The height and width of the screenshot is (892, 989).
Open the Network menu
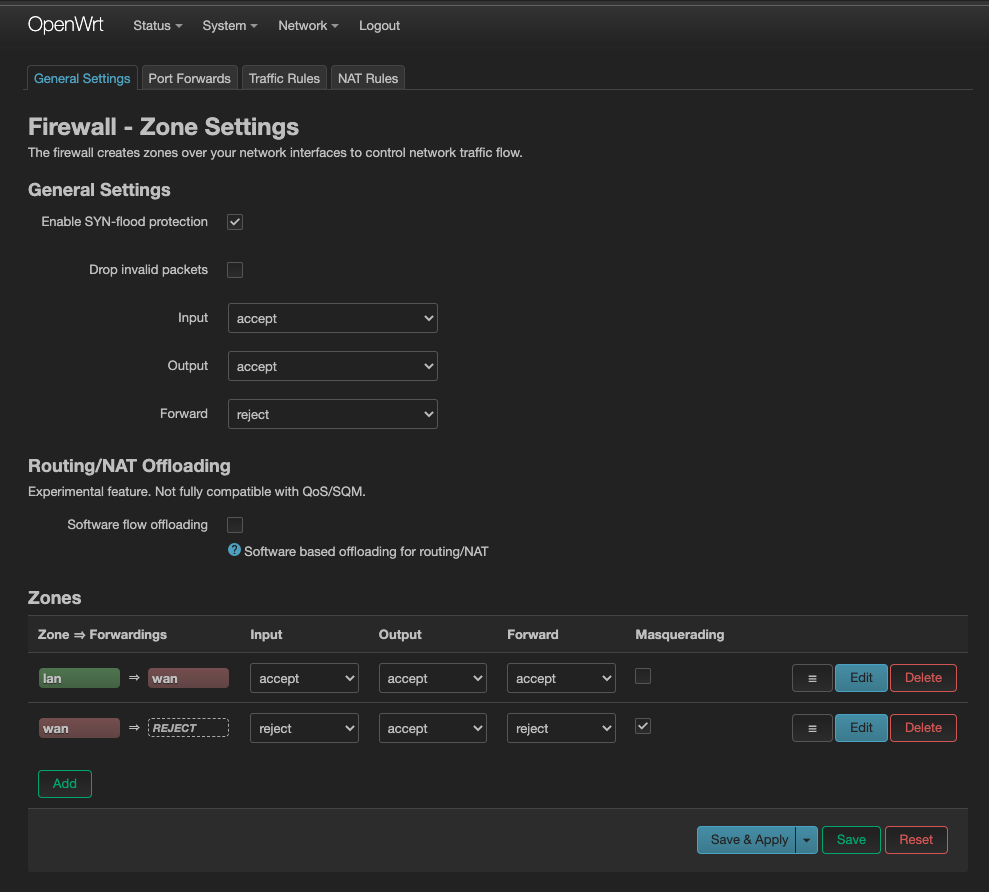tap(308, 26)
